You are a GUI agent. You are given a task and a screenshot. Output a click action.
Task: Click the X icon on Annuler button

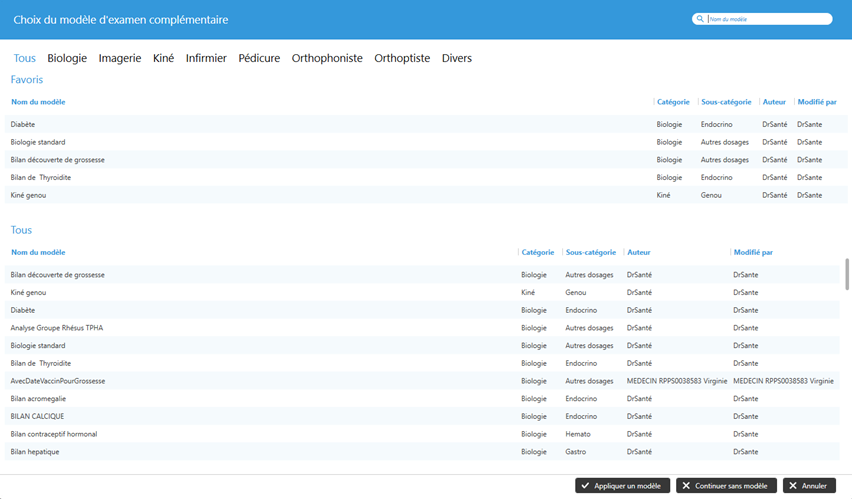coord(792,486)
